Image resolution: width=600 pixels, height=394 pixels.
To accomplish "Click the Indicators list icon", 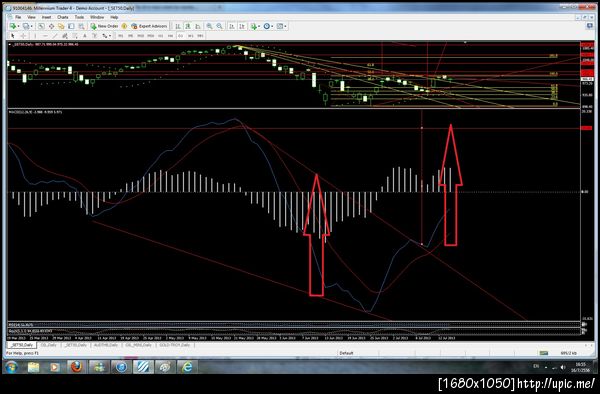I will pyautogui.click(x=254, y=26).
